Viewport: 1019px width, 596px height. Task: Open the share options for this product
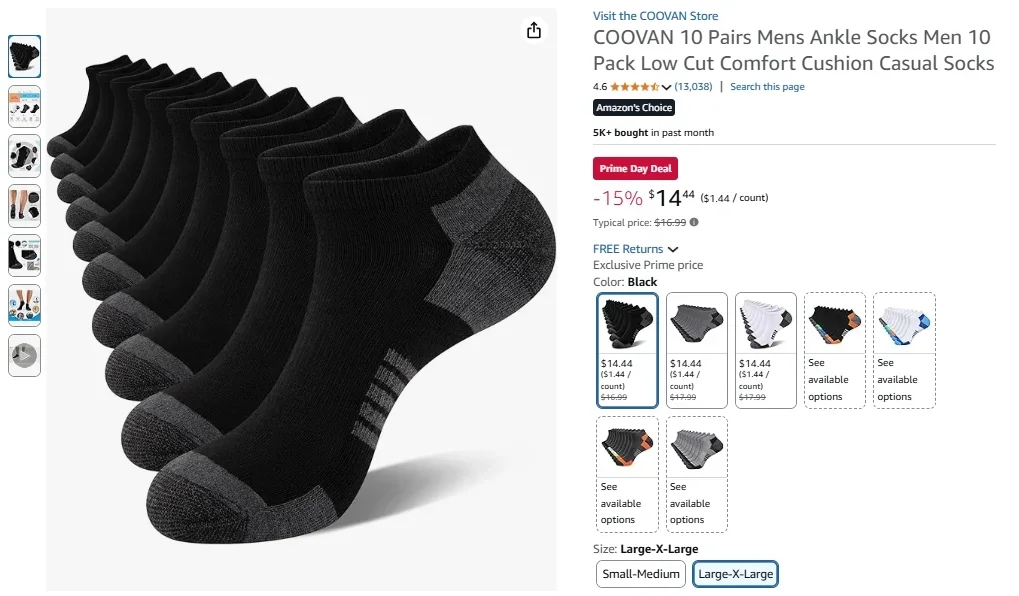[x=534, y=31]
